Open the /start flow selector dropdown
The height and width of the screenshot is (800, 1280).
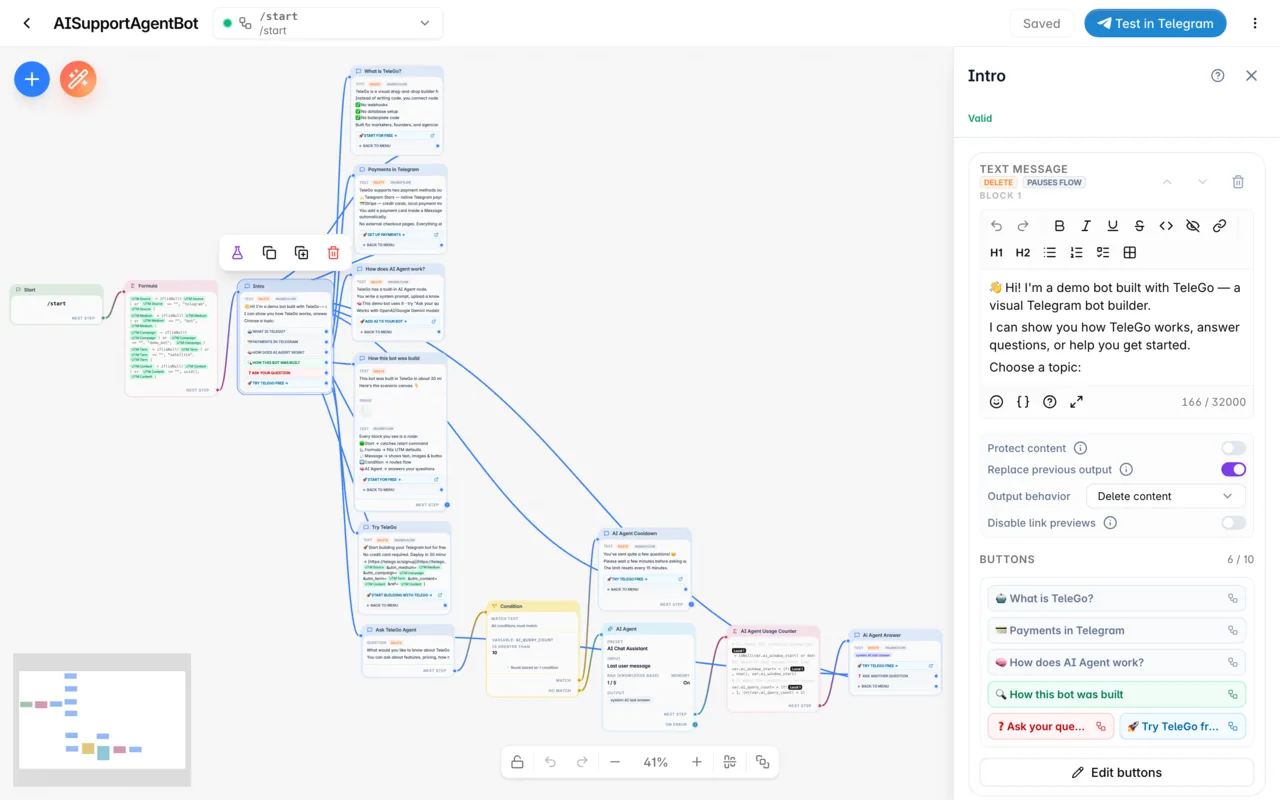click(x=328, y=23)
